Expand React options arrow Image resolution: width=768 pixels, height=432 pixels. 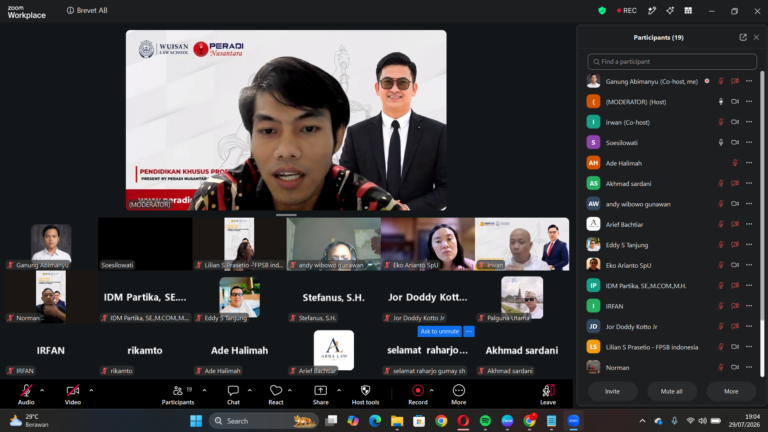point(289,390)
